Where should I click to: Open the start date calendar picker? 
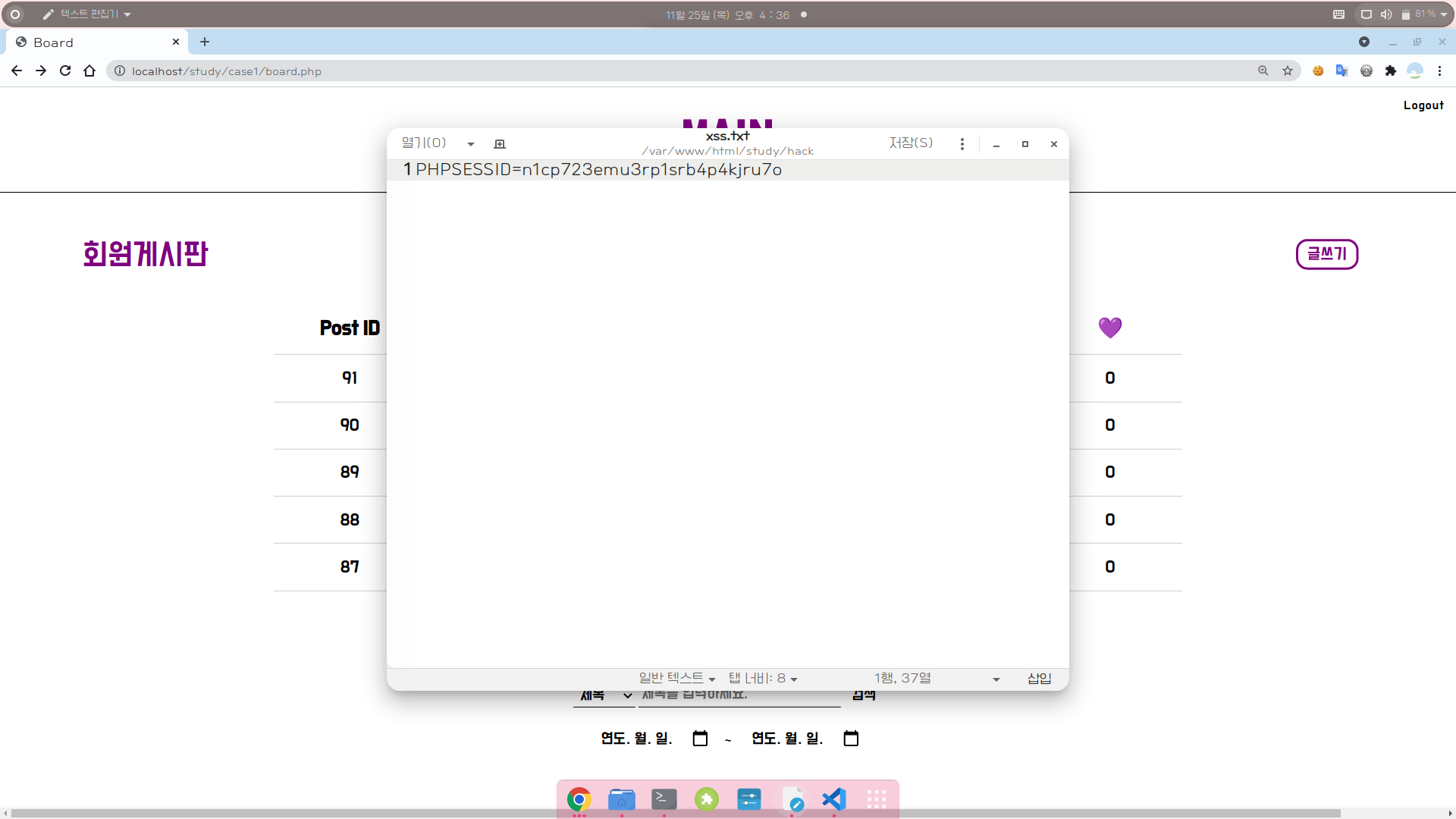click(700, 739)
